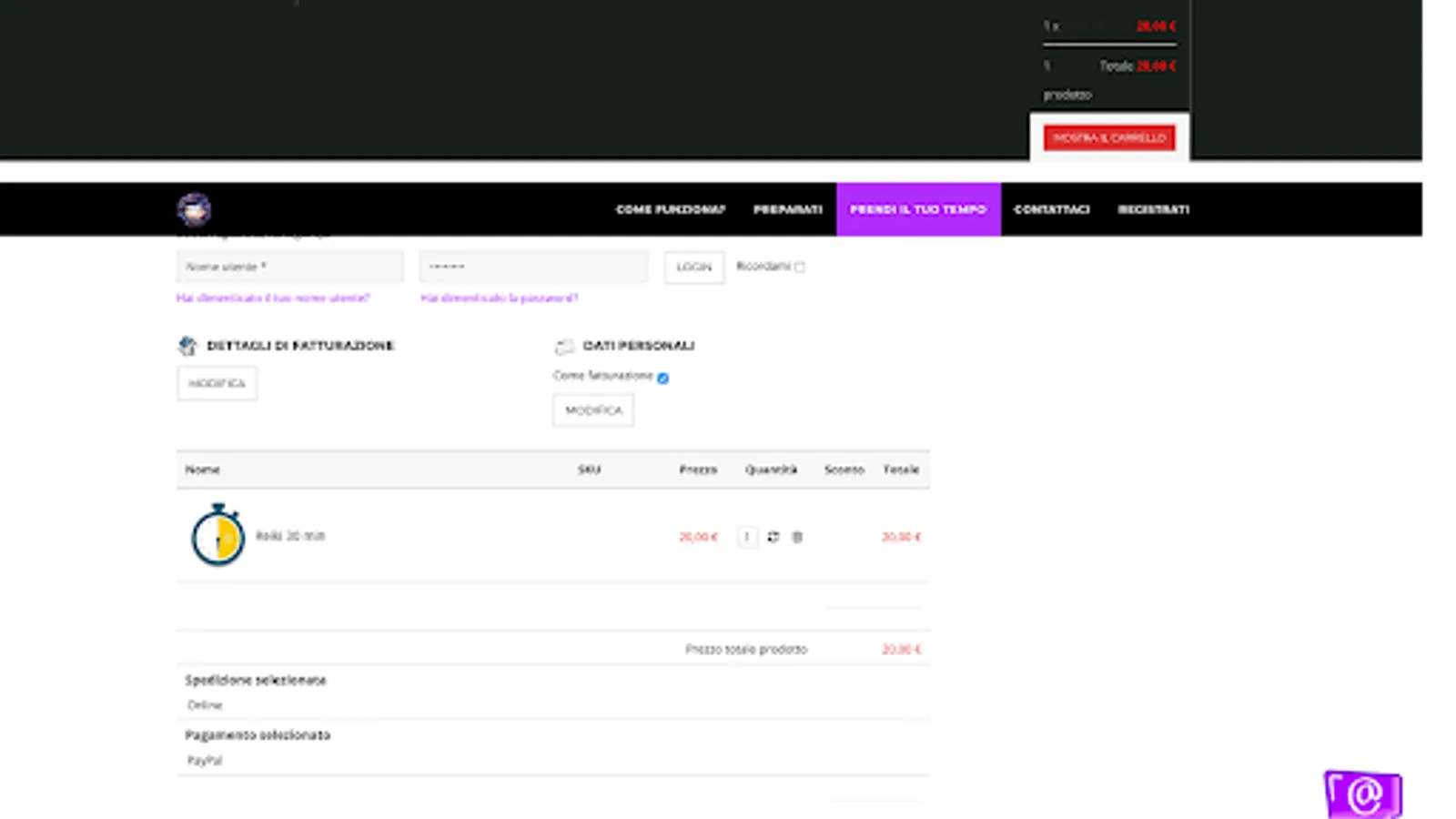This screenshot has width=1456, height=819.
Task: Open the Reiki 30 min stopwatch thumbnail
Action: coord(218,534)
